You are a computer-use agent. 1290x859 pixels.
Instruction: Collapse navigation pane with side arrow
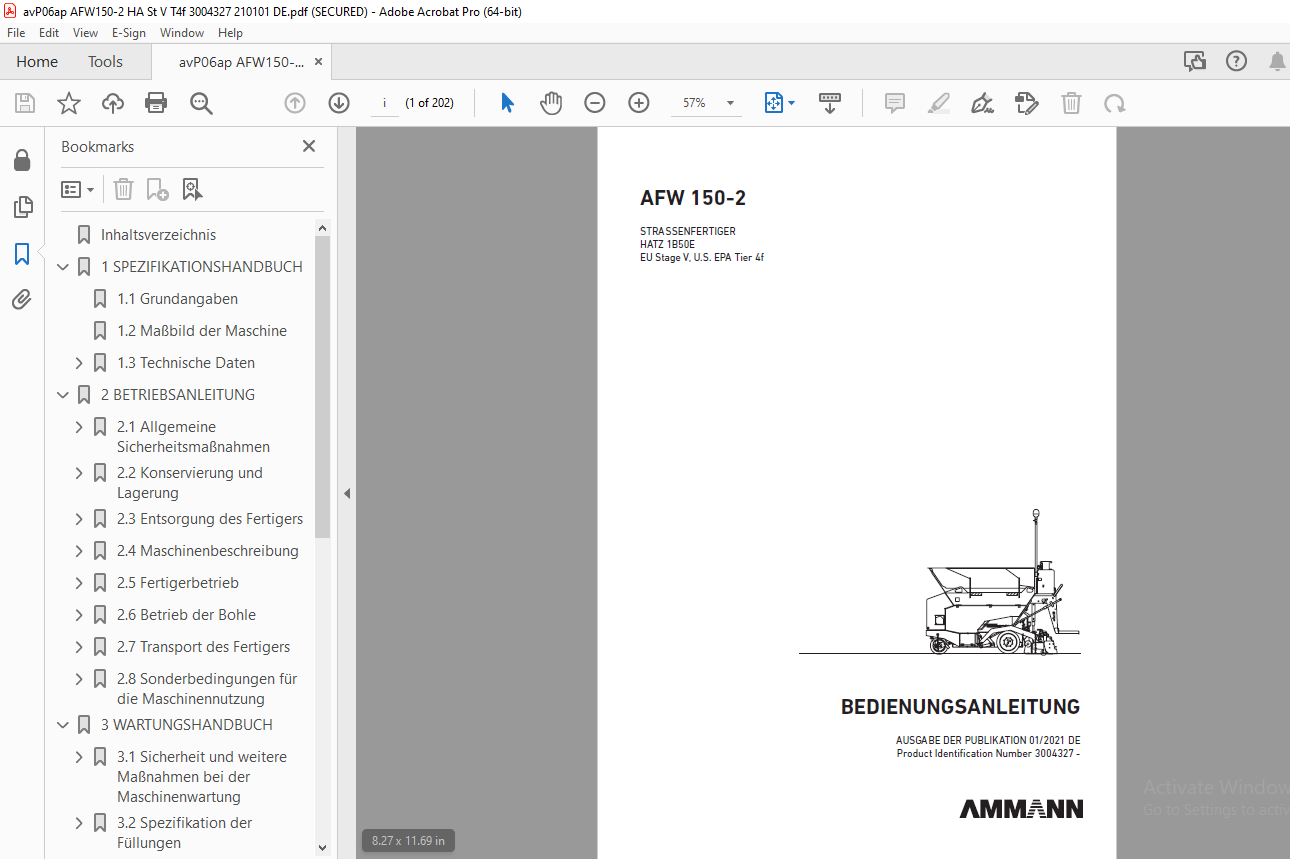coord(347,493)
